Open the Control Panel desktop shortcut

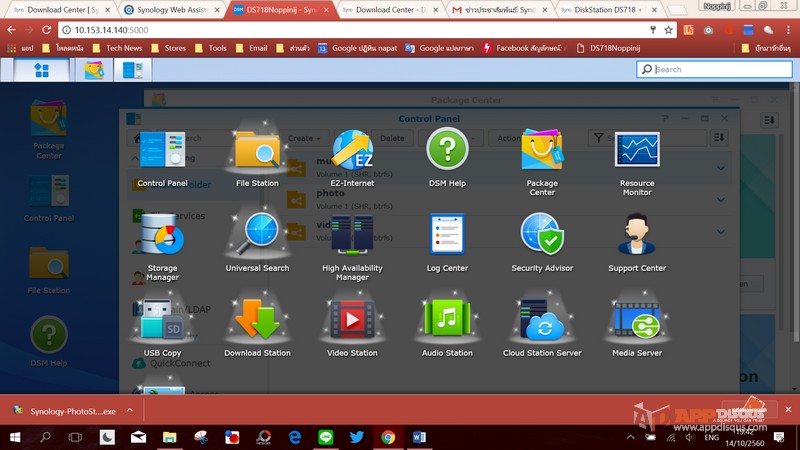click(48, 198)
